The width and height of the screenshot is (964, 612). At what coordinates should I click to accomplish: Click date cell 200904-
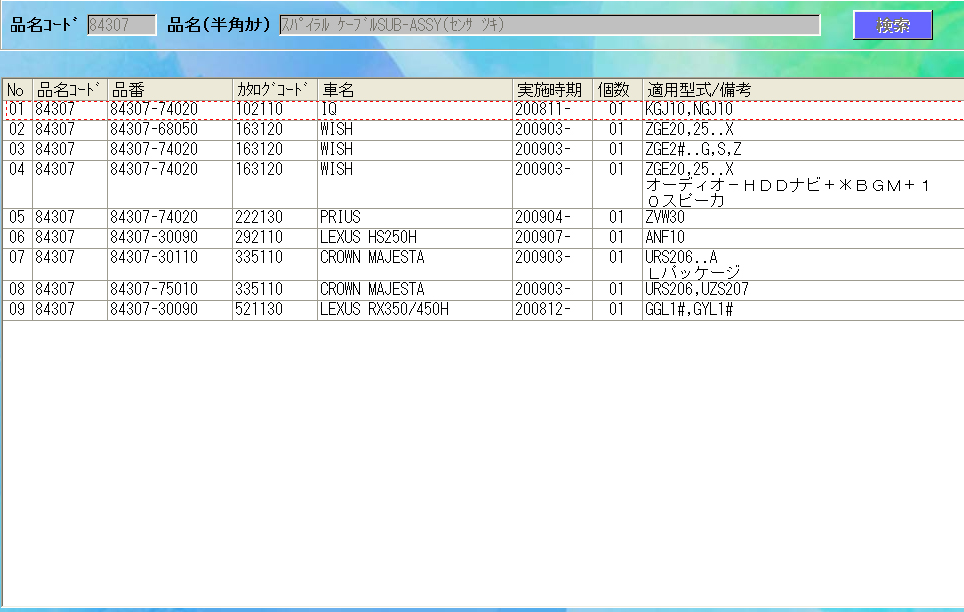[x=552, y=218]
